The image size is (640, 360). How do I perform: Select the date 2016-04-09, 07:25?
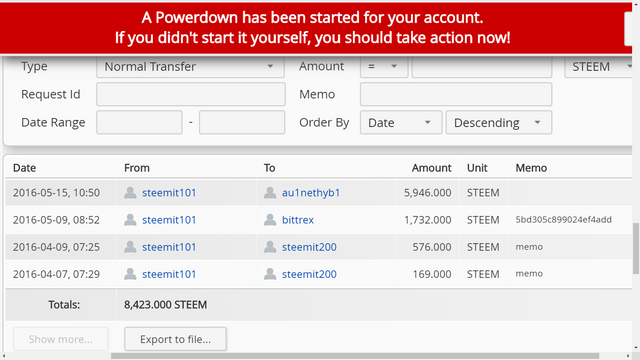56,247
